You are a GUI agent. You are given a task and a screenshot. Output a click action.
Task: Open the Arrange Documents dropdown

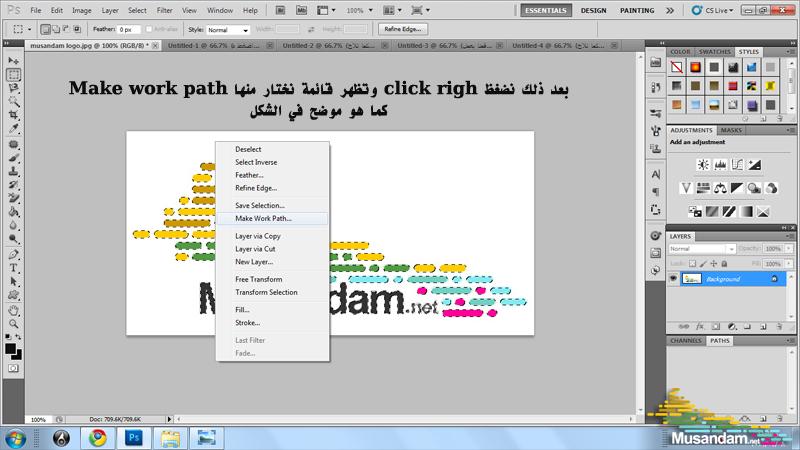point(392,10)
